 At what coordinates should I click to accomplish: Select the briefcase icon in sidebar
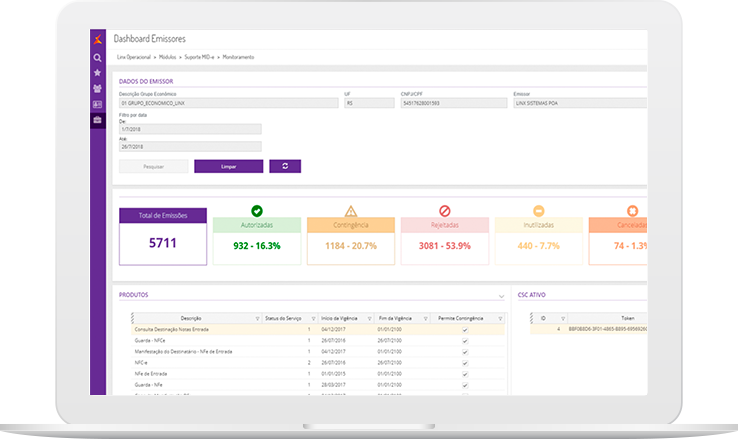[97, 120]
